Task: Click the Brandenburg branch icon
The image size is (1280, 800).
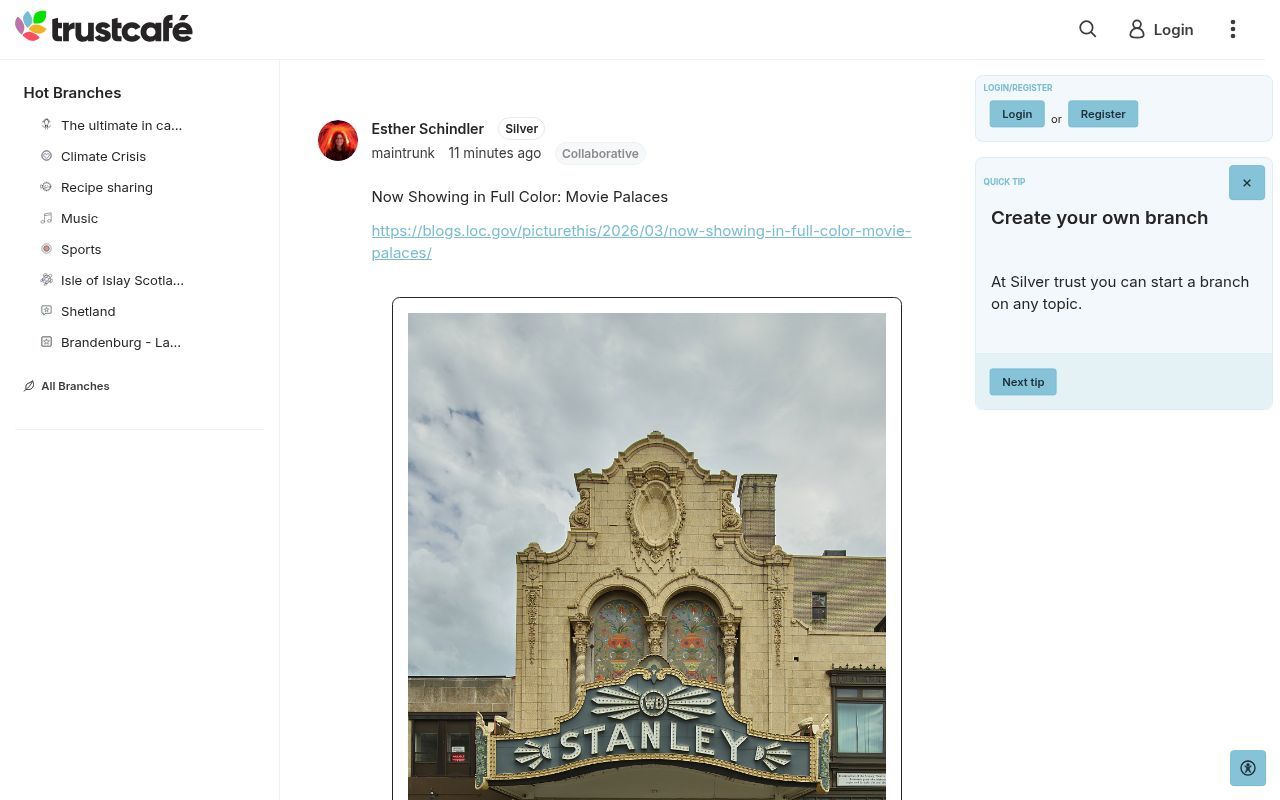Action: tap(46, 342)
